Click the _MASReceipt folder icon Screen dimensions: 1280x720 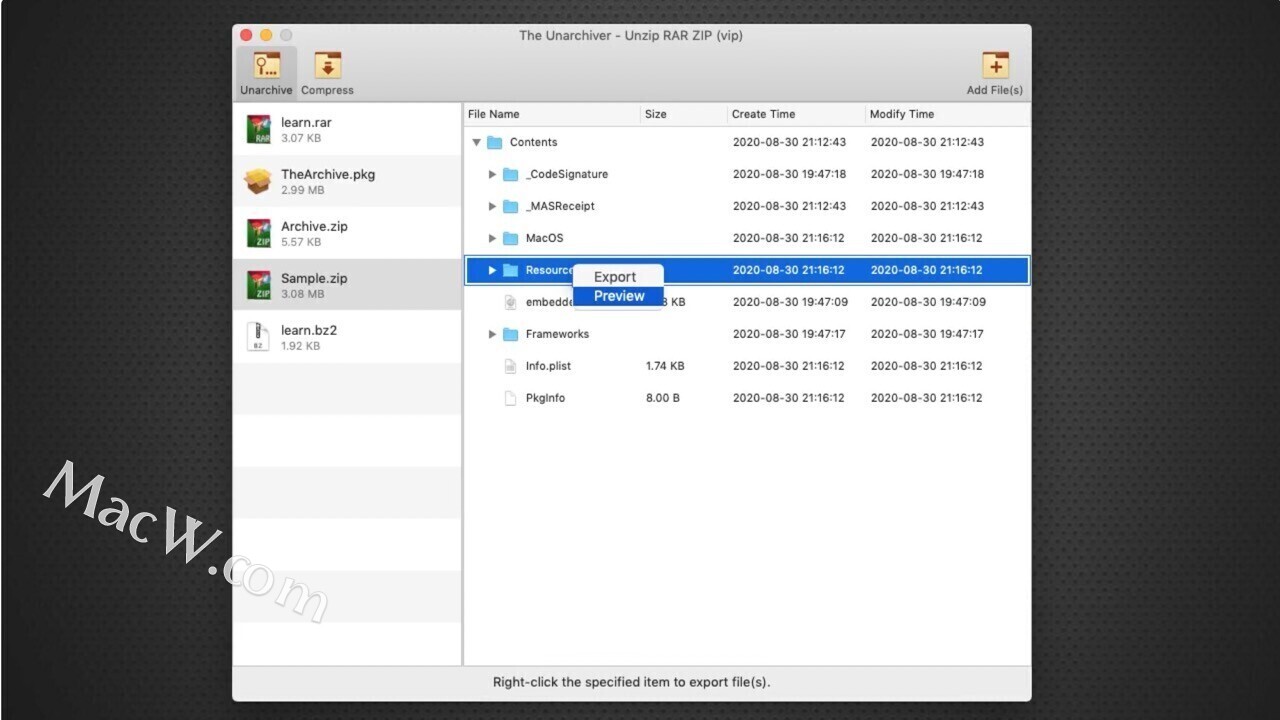click(x=510, y=206)
